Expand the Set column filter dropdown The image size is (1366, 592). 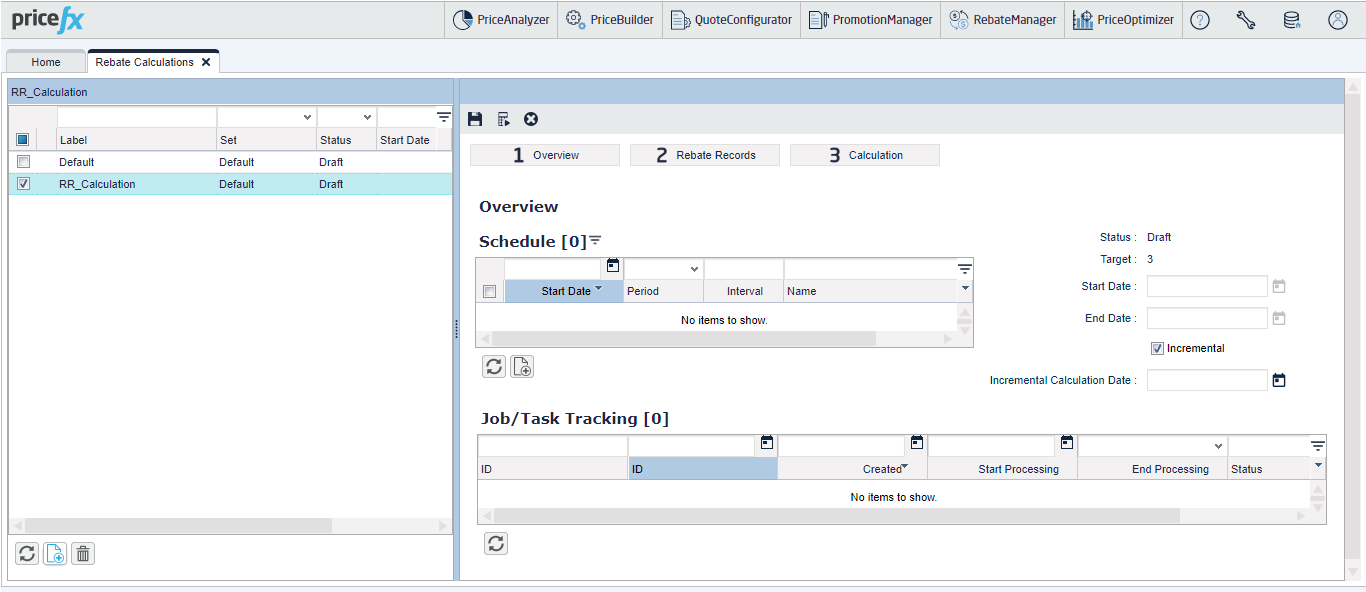click(x=307, y=117)
